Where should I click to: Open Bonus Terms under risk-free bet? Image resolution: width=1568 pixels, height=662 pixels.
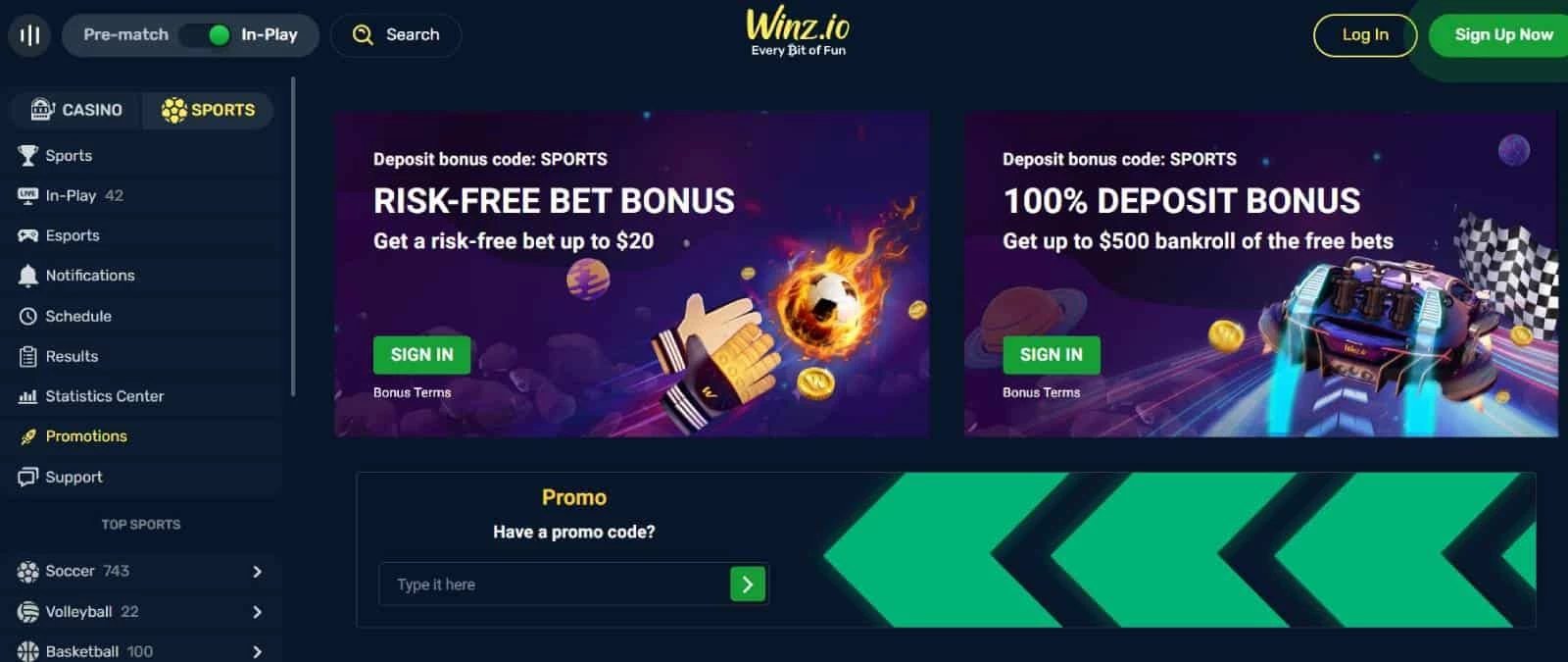click(x=412, y=392)
